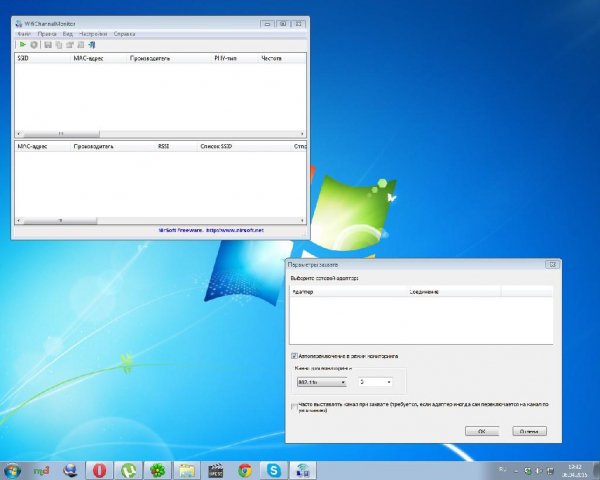Click the save (floppy disk) toolbar icon
Viewport: 600px width, 480px height.
coord(48,45)
